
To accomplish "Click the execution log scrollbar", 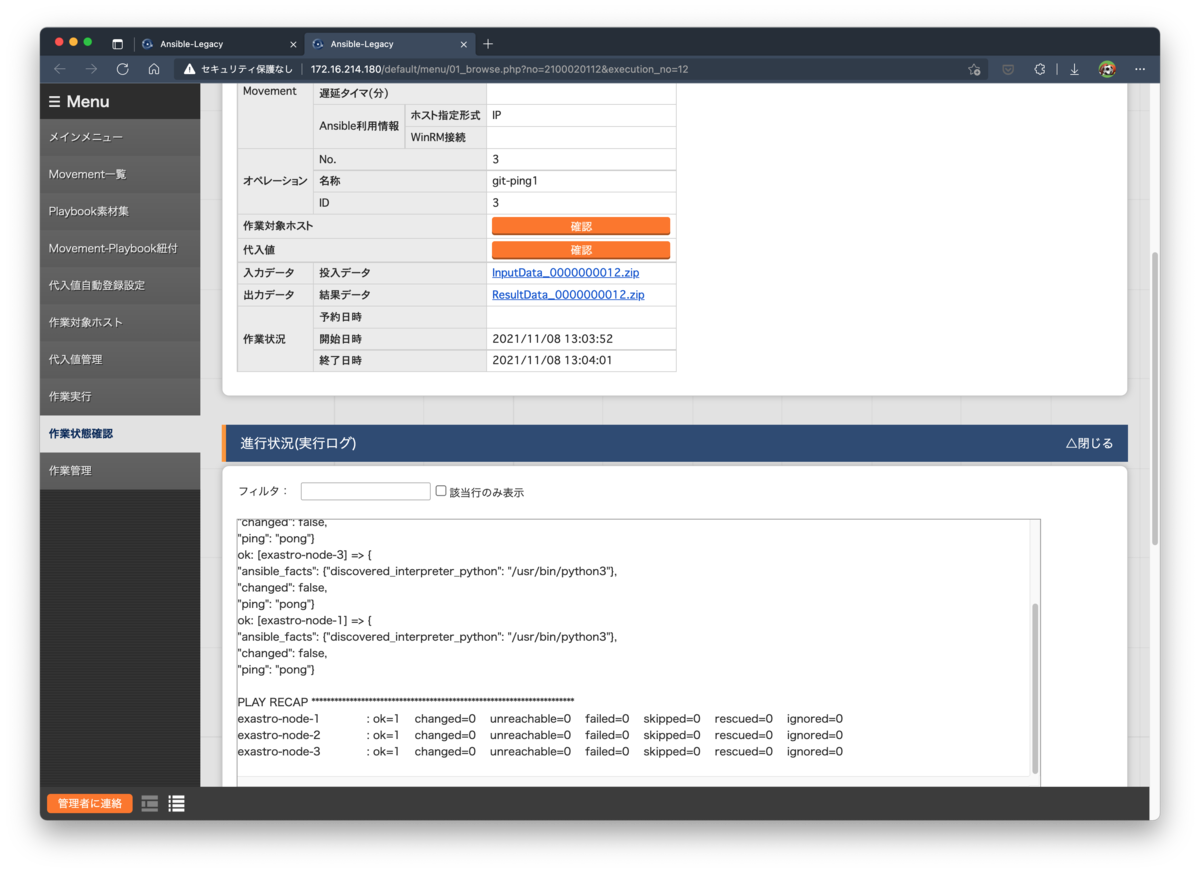I will click(1035, 687).
